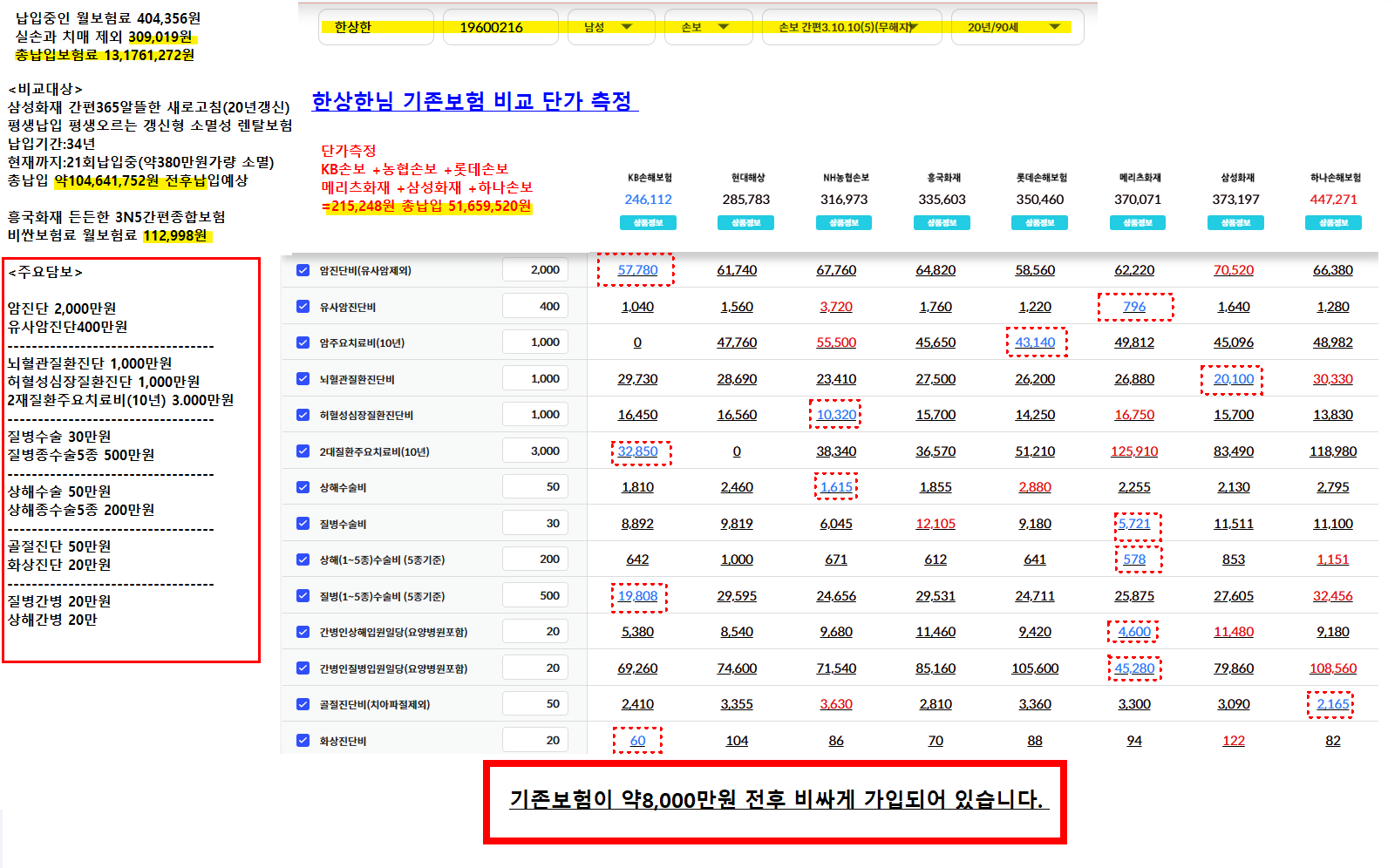
Task: Click the 메리츠 price 5,721 for 질병수술비
Action: (1134, 524)
